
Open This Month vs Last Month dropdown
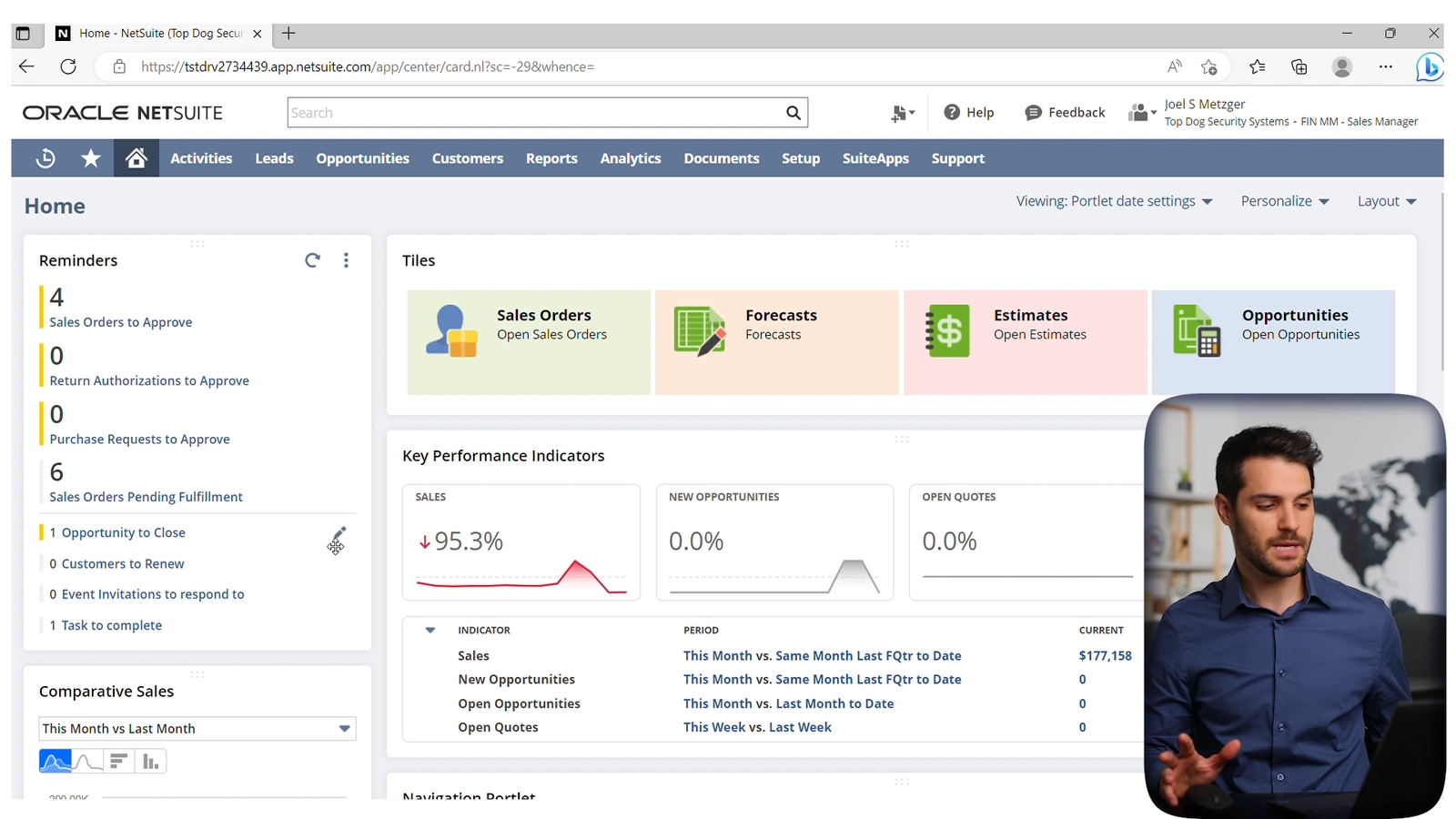197,729
